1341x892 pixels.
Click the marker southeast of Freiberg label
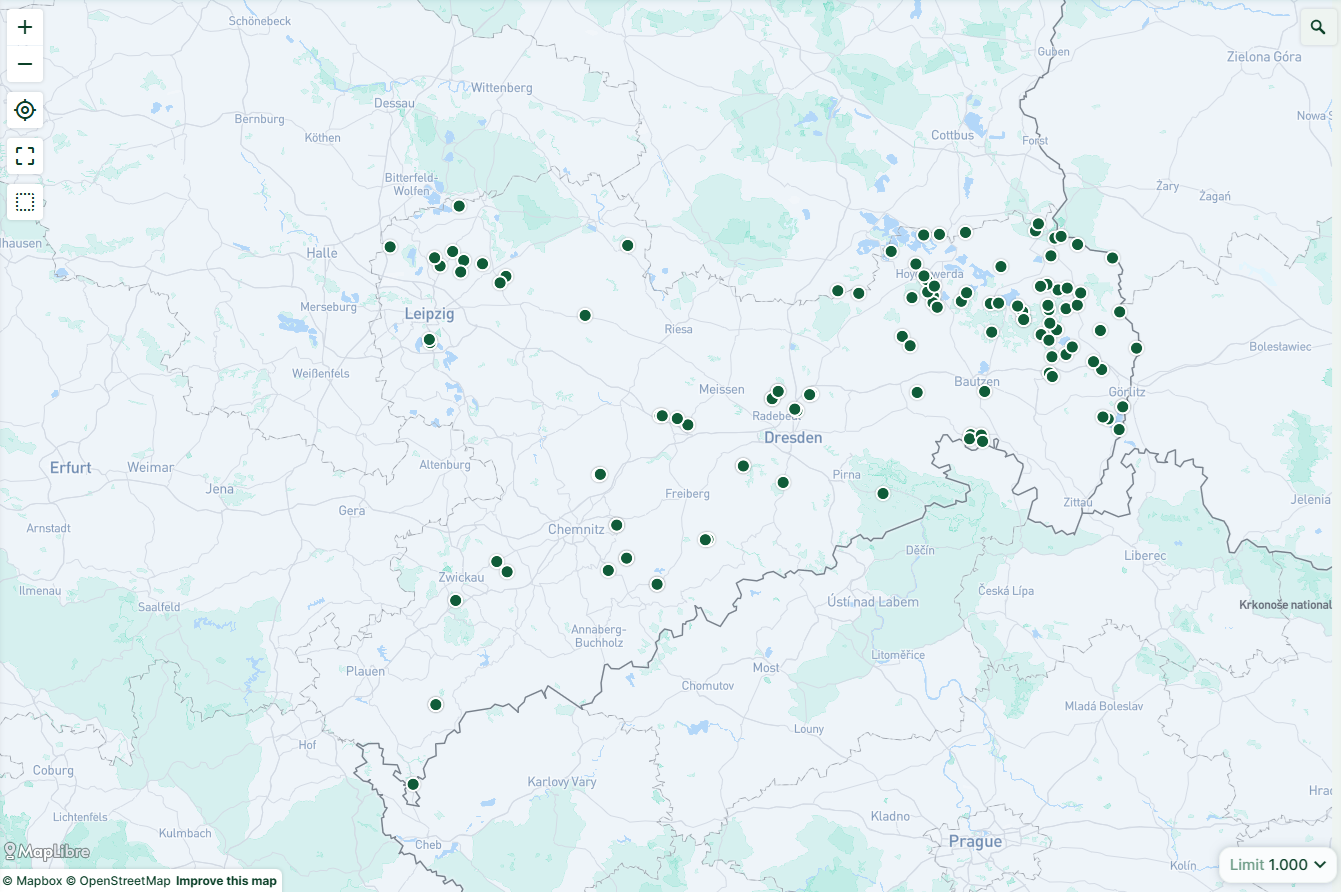point(706,540)
